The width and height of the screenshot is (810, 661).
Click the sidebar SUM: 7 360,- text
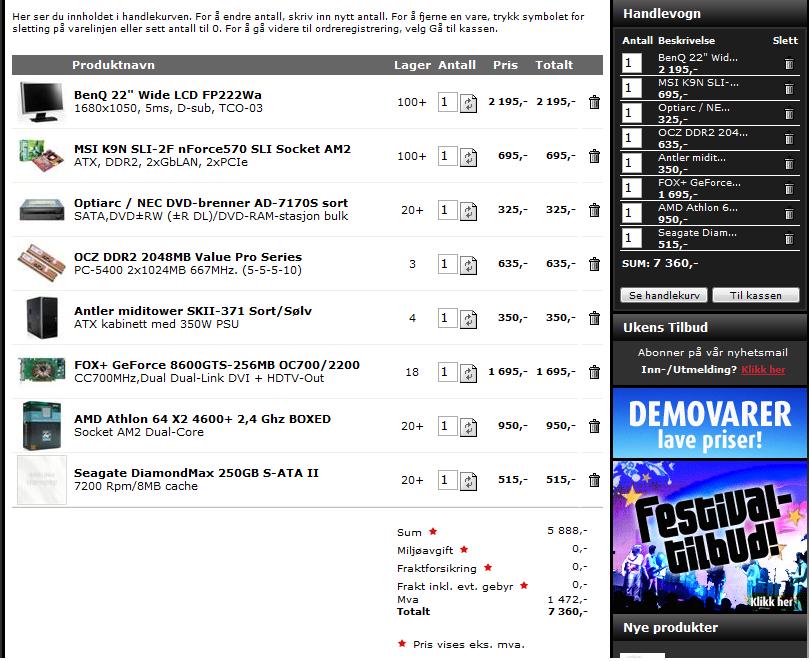point(660,263)
